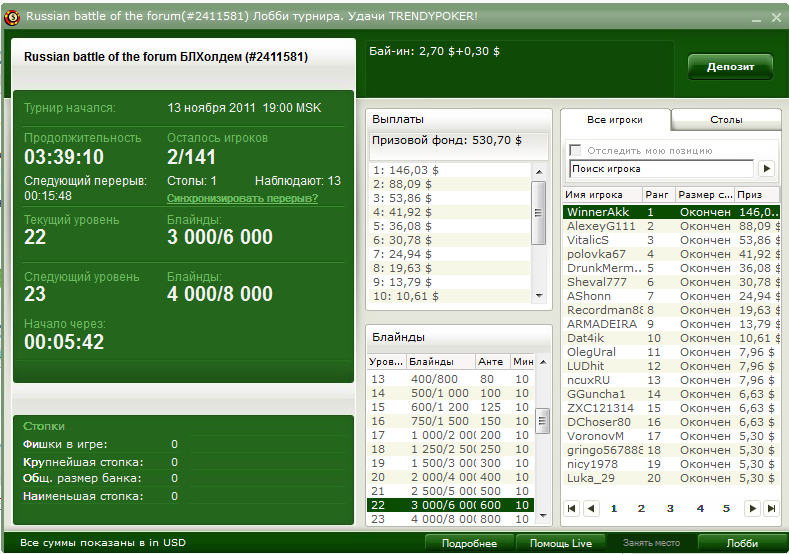
Task: Select player row 'VoronovM'
Action: click(x=671, y=436)
